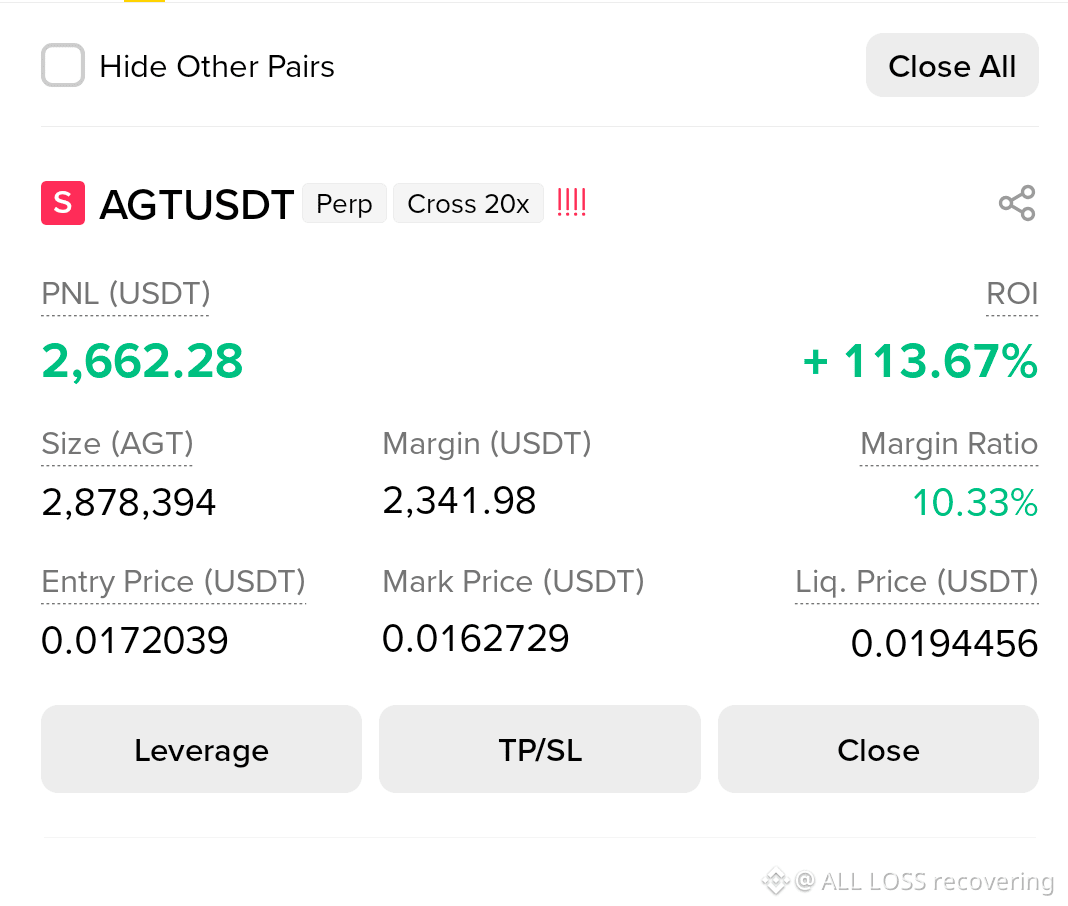Tick the Hide Other Pairs checkbox
1068x906 pixels.
[63, 65]
